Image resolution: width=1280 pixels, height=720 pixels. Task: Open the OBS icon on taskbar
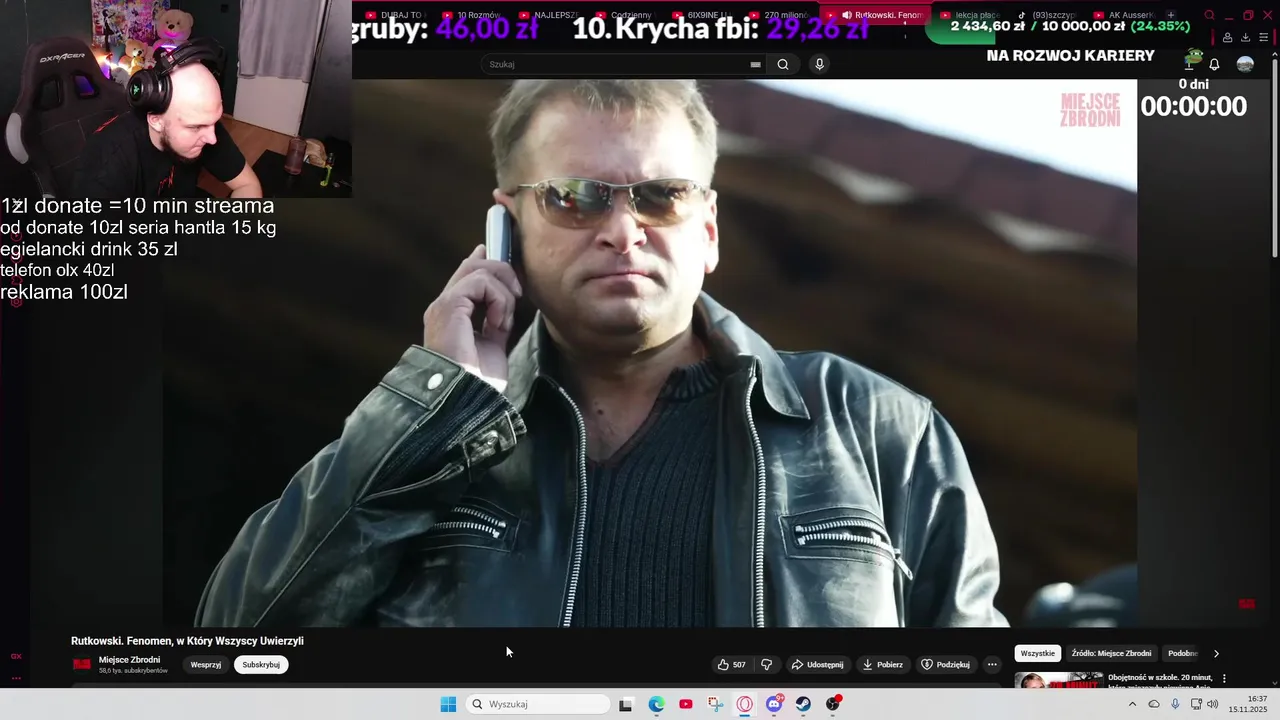pos(833,704)
